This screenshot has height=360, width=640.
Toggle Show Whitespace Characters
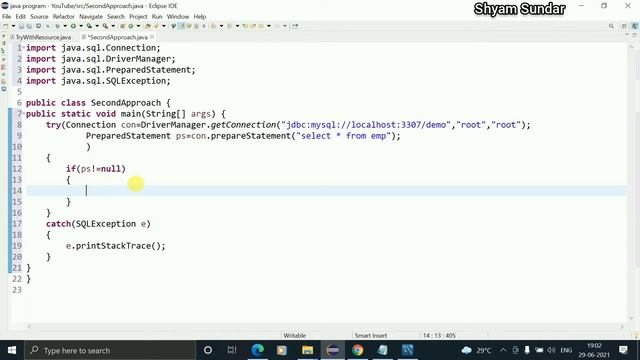point(204,26)
